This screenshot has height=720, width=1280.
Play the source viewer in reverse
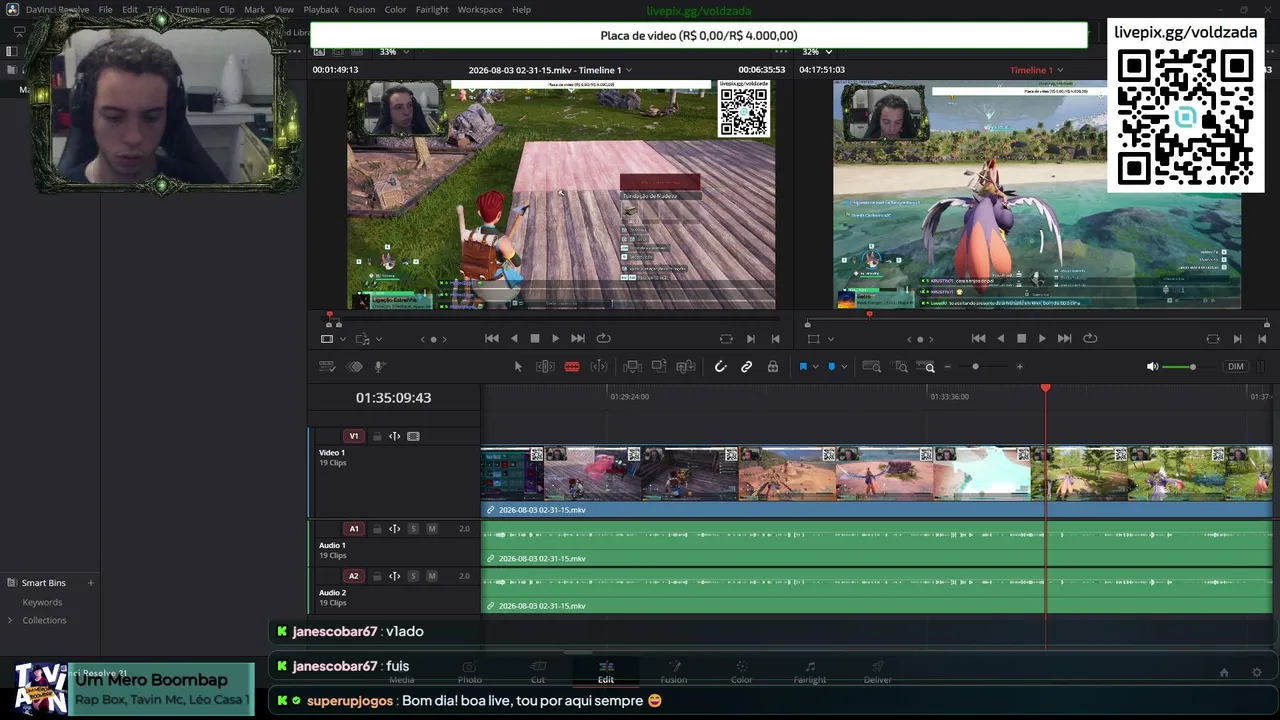[x=514, y=339]
